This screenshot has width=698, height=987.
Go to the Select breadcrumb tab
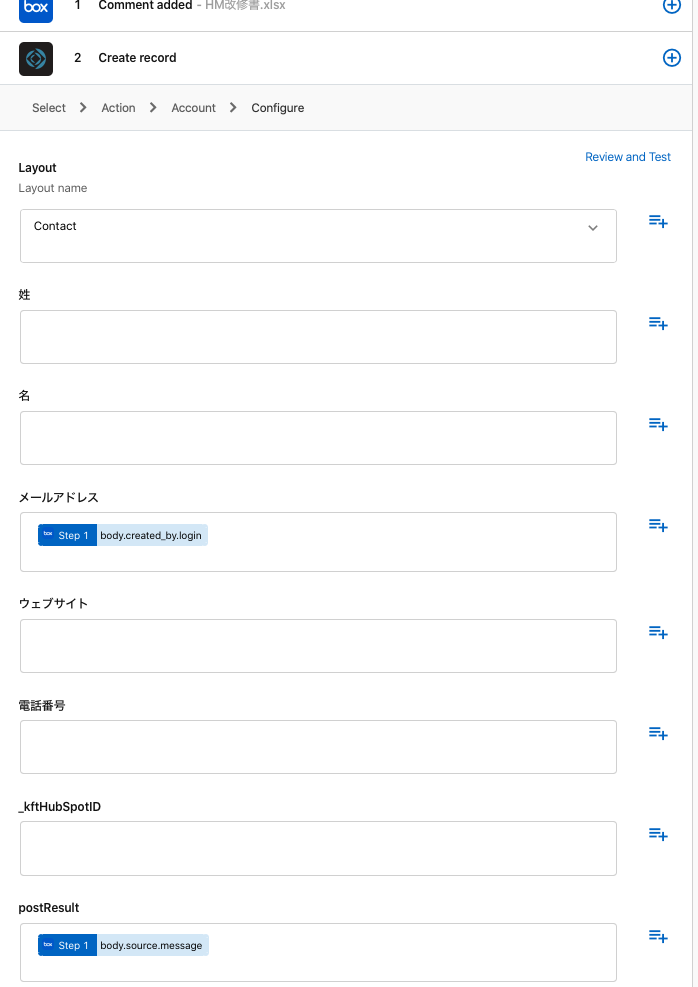49,108
